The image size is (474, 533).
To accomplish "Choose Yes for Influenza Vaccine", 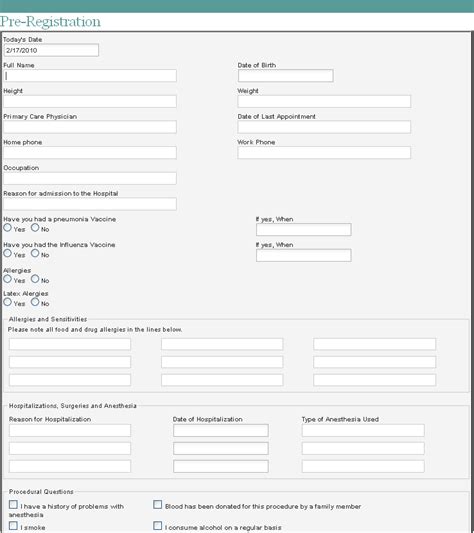I will pyautogui.click(x=7, y=253).
